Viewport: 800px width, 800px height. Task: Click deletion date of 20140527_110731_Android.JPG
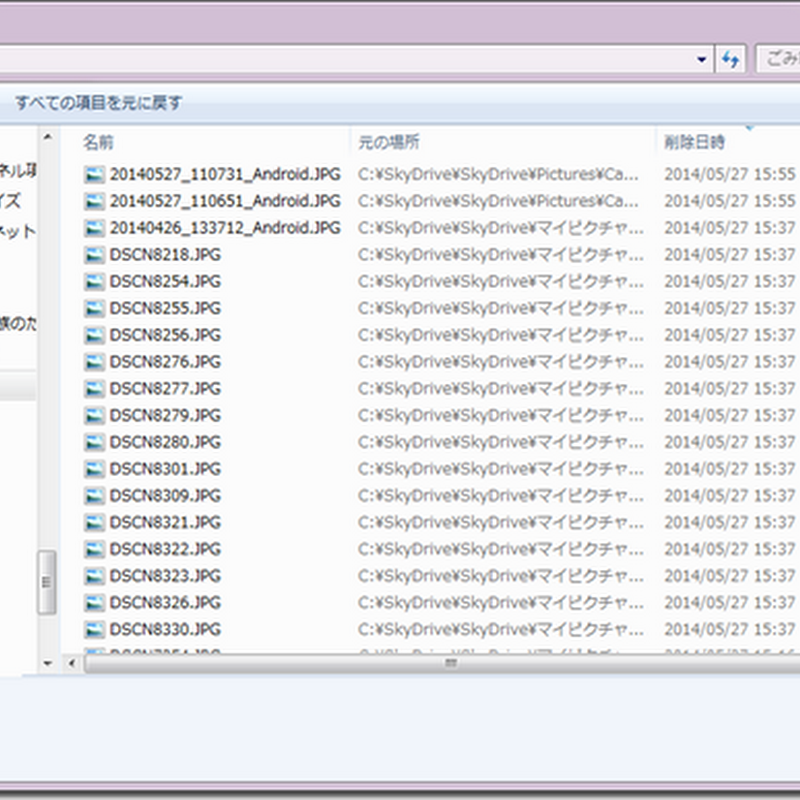pyautogui.click(x=730, y=174)
